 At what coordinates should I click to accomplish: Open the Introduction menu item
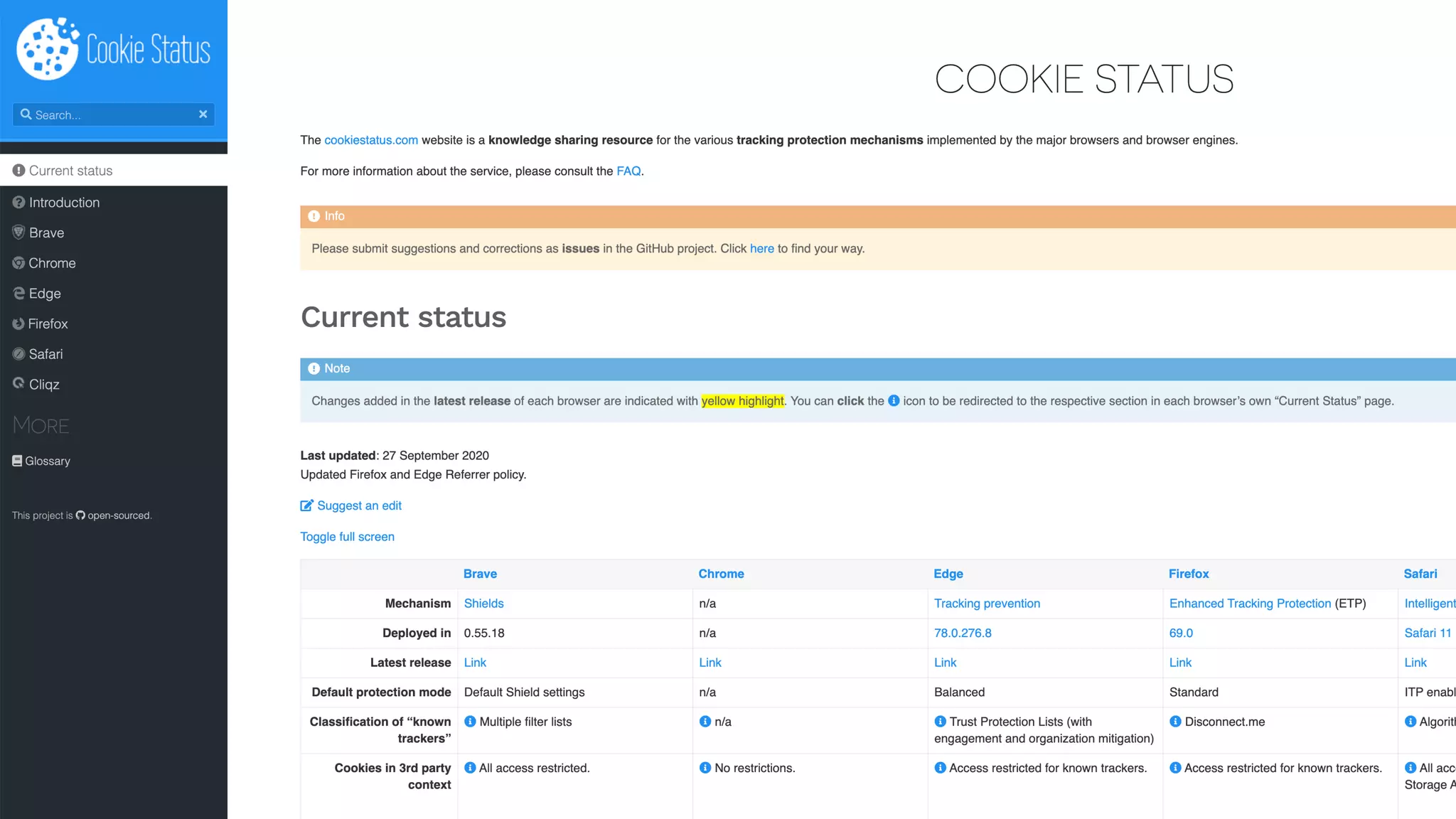point(64,203)
